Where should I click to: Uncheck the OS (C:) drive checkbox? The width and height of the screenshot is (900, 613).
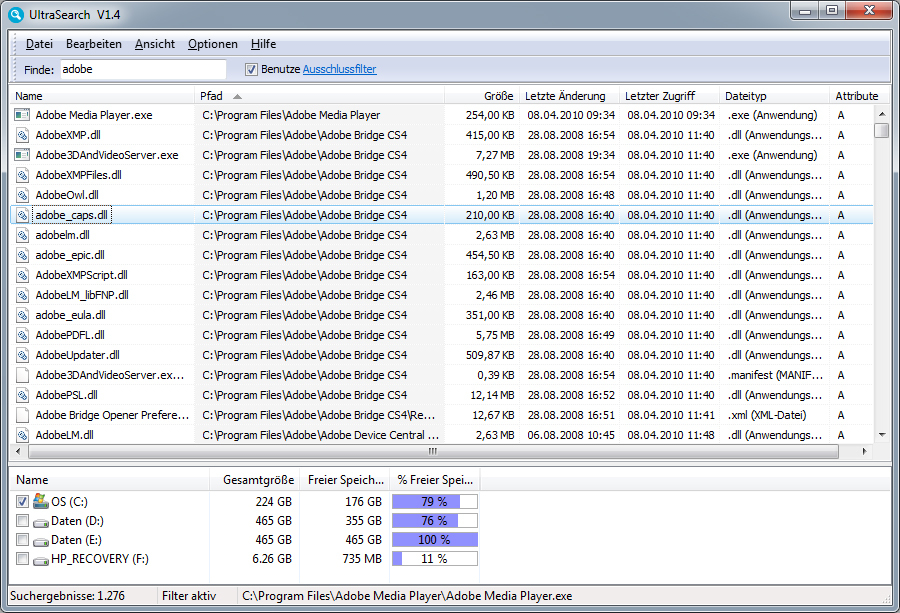click(x=22, y=502)
